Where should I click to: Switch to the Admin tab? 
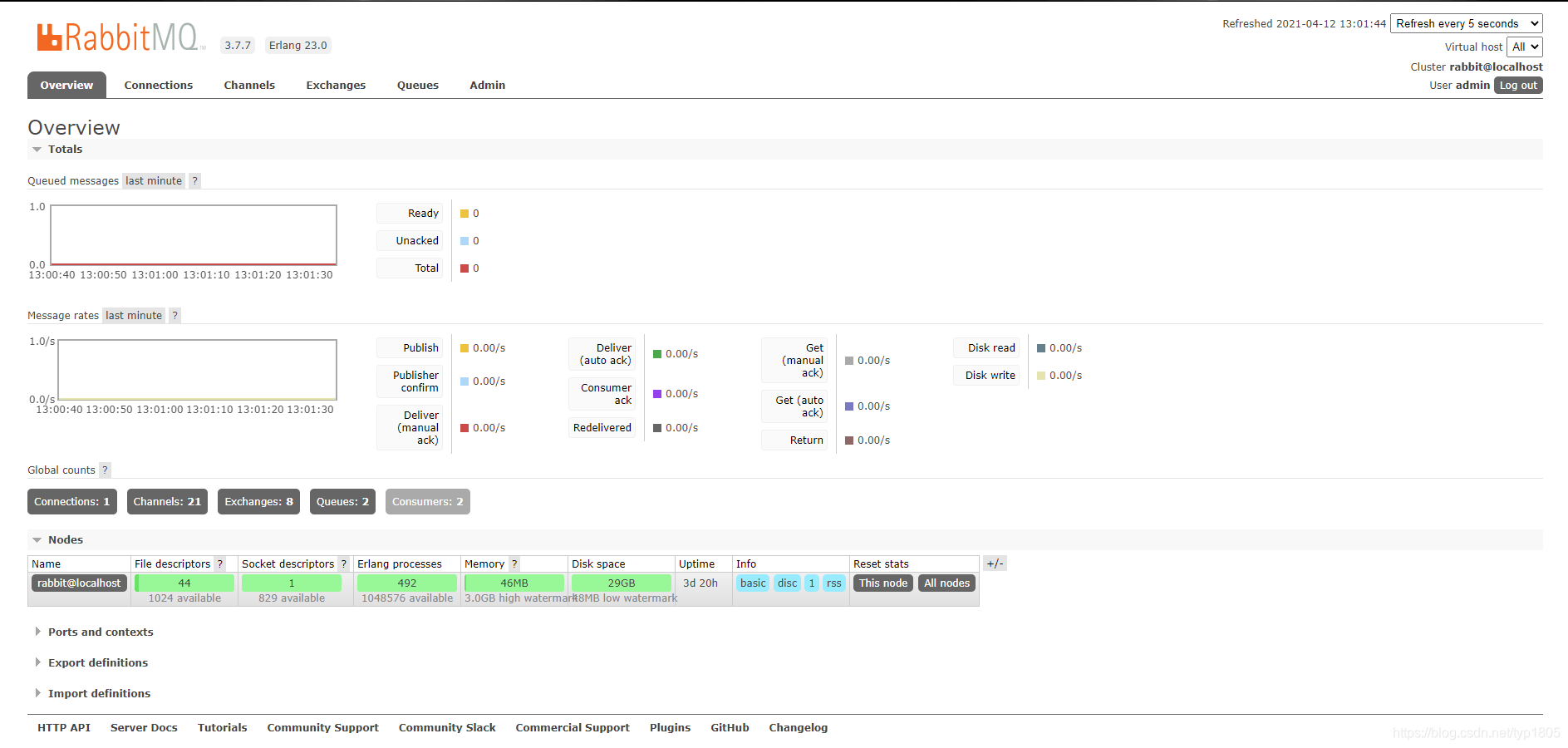click(488, 85)
